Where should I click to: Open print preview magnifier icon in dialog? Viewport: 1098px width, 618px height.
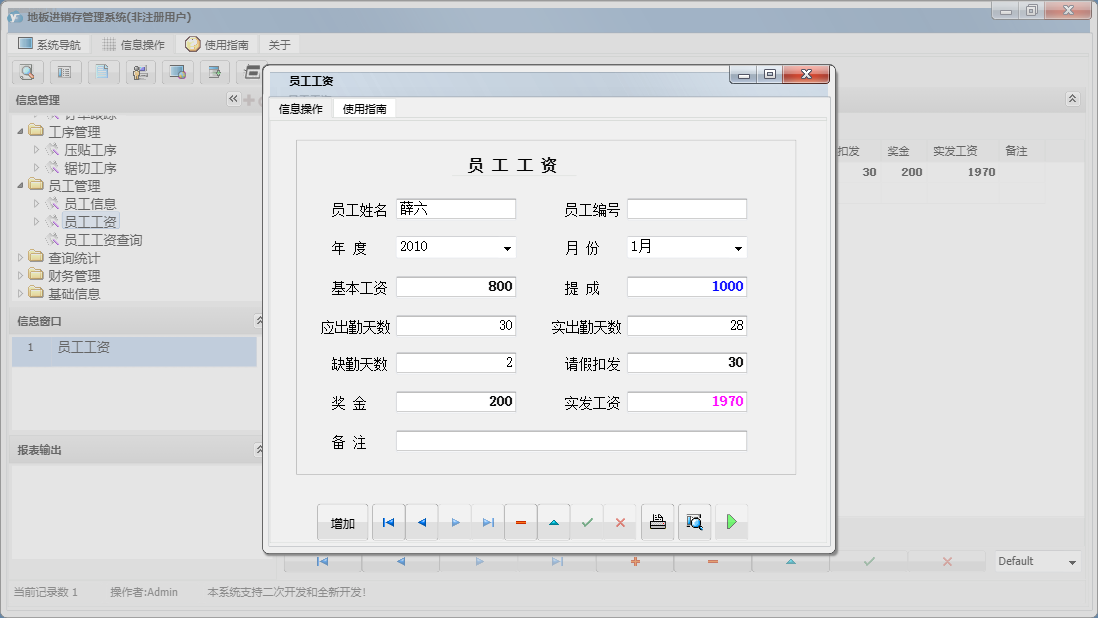point(695,522)
